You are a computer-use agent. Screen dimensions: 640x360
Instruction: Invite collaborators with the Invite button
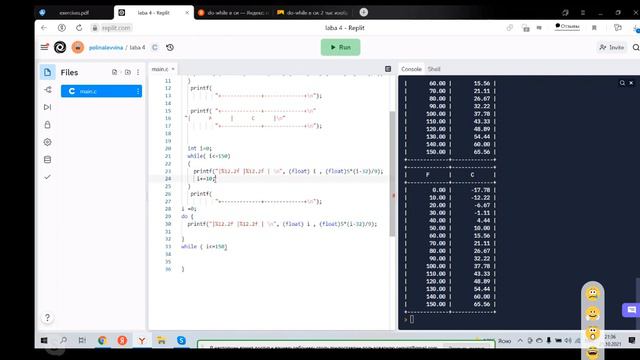coord(611,47)
